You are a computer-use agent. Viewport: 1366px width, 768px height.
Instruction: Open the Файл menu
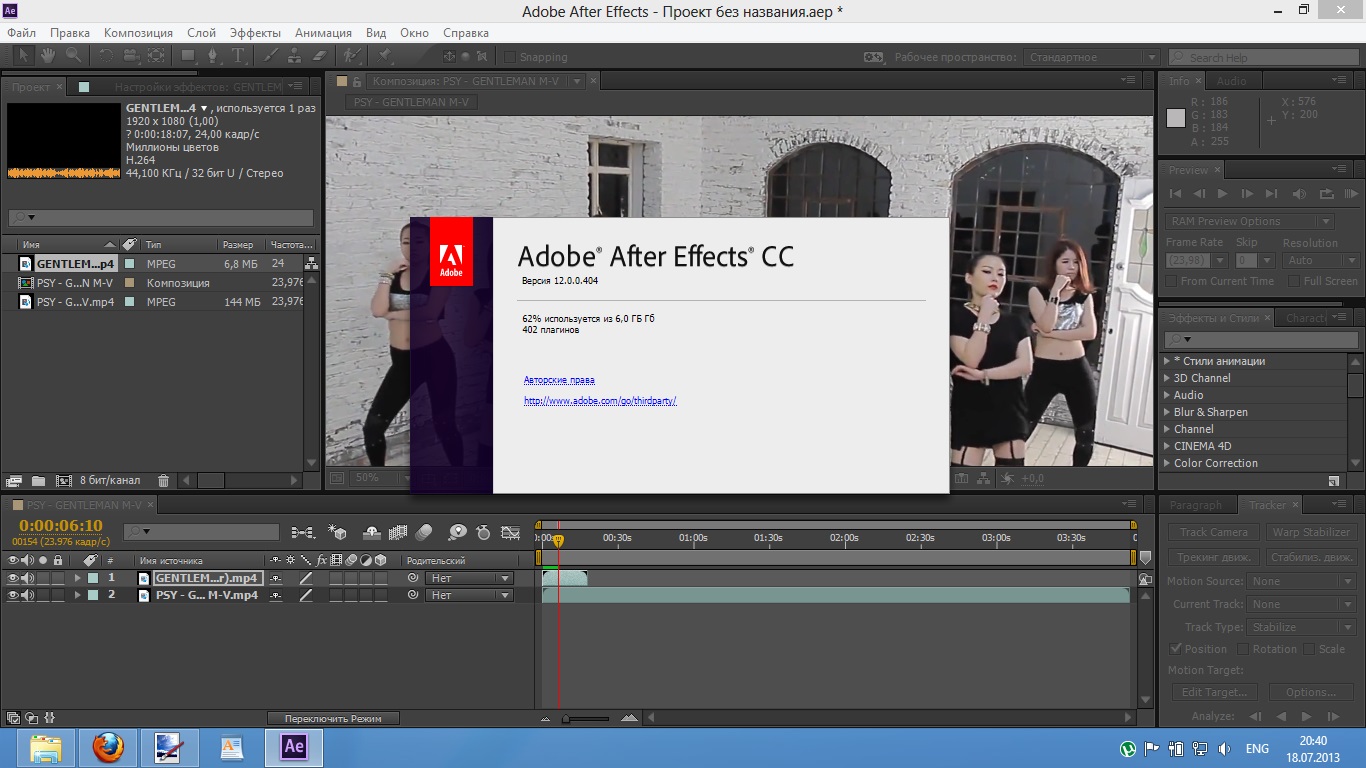pyautogui.click(x=21, y=33)
